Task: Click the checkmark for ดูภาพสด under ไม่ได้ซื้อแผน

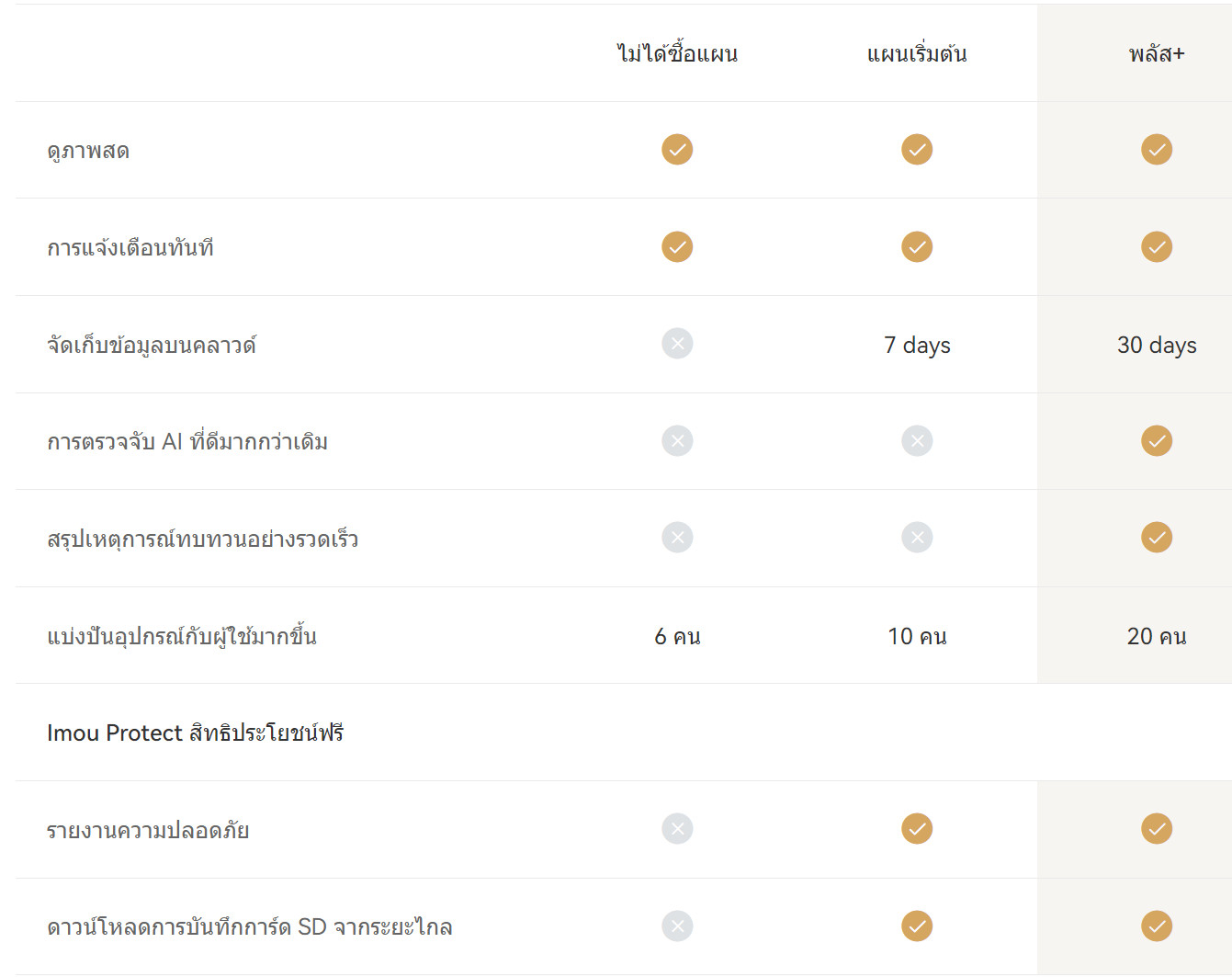Action: (677, 149)
